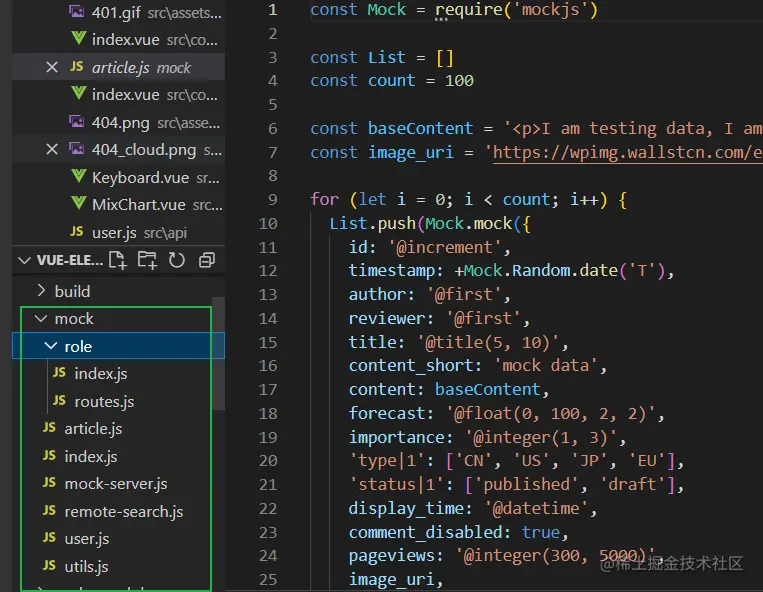Open utils.js file
The height and width of the screenshot is (592, 763).
coord(86,566)
